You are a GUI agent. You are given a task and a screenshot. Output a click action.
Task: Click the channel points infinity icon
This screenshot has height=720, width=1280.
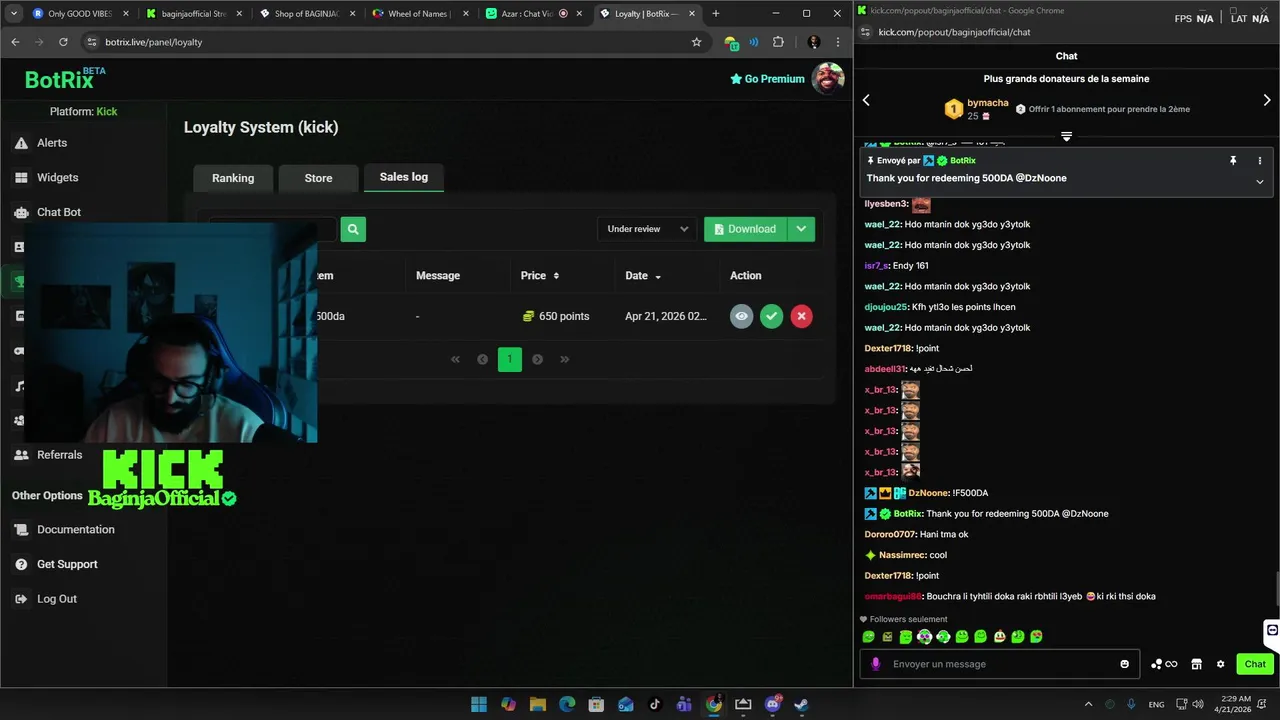tap(1164, 664)
